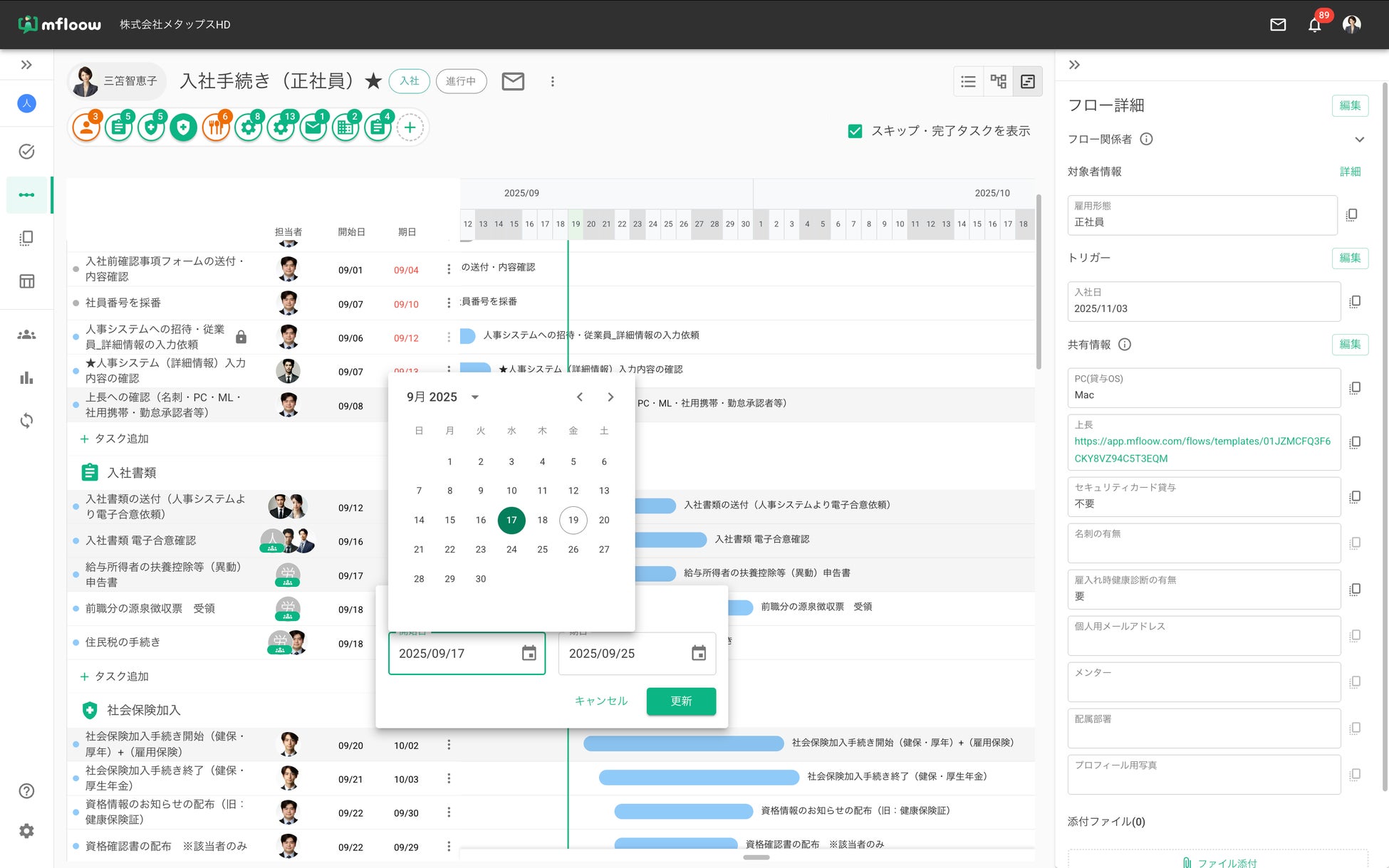Click the 入社 tag chip
The width and height of the screenshot is (1389, 868).
click(409, 81)
